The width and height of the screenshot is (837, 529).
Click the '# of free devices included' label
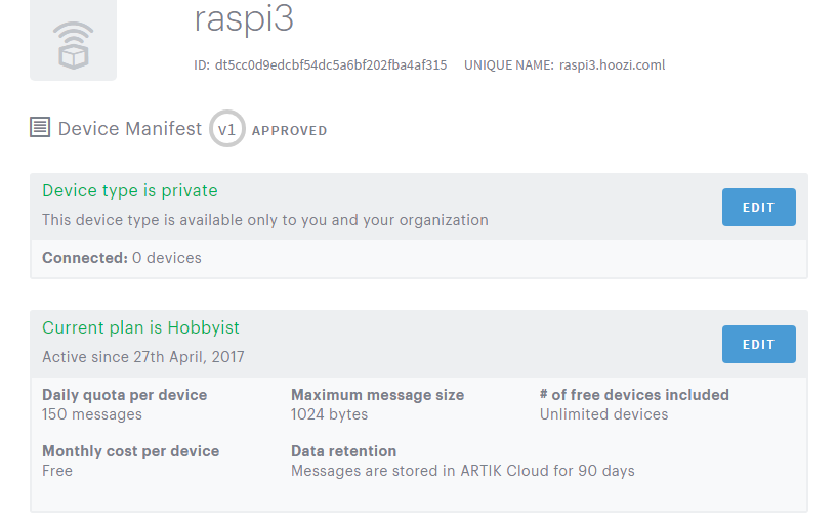[634, 395]
